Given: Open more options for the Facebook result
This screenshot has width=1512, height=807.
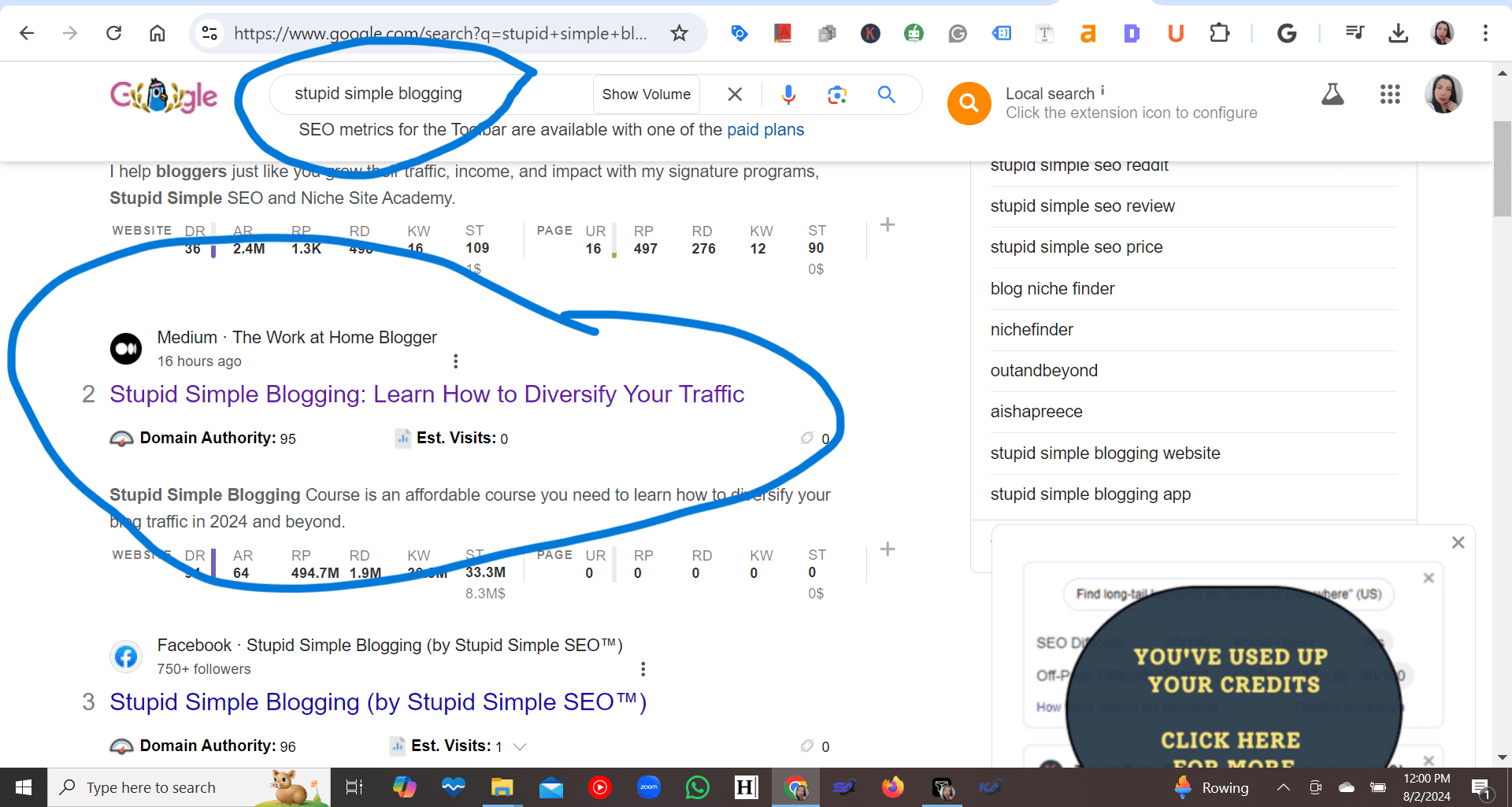Looking at the screenshot, I should point(643,669).
